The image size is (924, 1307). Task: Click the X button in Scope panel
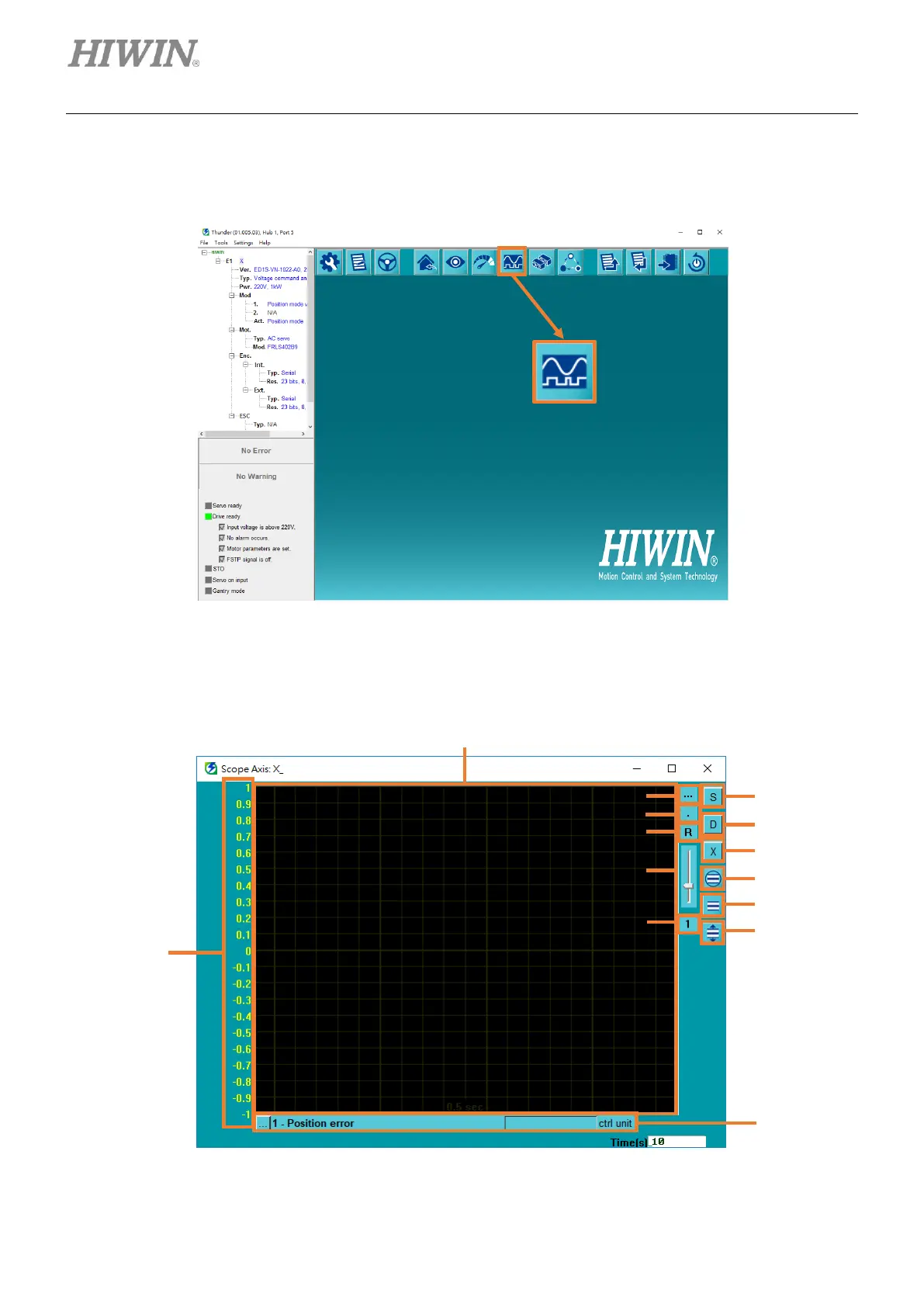pos(713,851)
